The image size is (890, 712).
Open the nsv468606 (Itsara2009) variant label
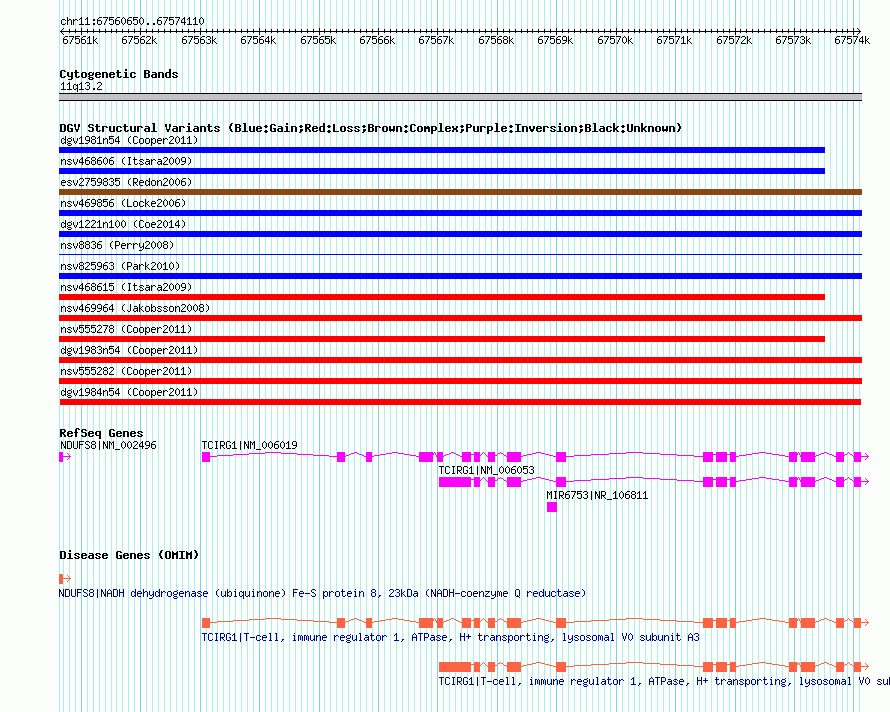pyautogui.click(x=126, y=161)
